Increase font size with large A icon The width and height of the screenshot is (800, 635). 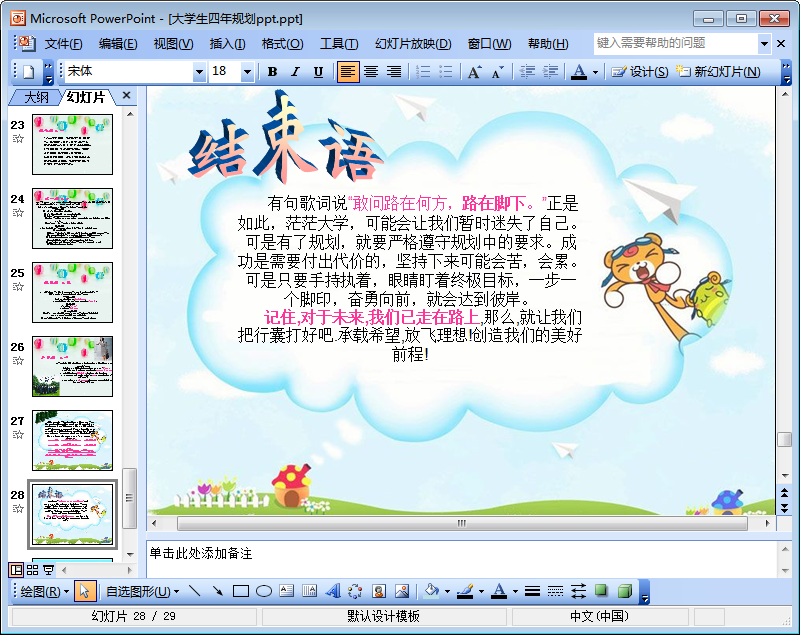(x=474, y=72)
